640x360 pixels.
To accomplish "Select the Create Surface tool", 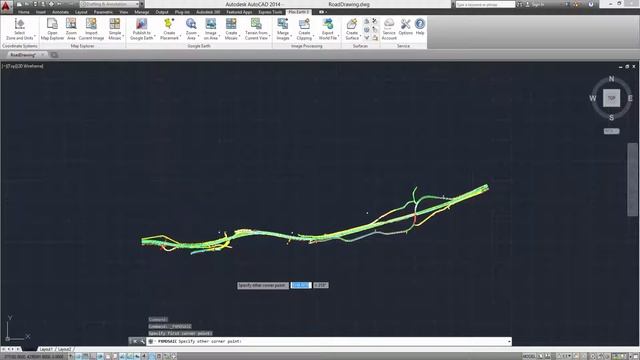I will coord(352,29).
